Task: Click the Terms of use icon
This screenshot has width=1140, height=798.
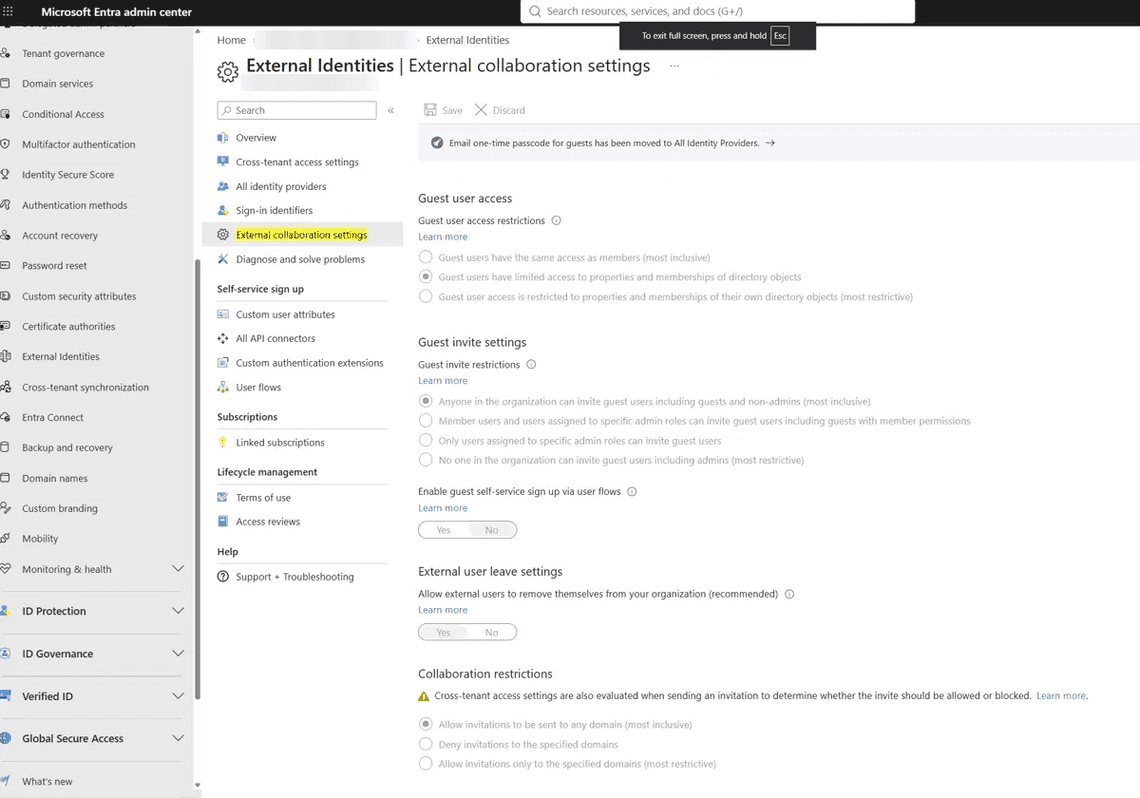Action: pos(223,497)
